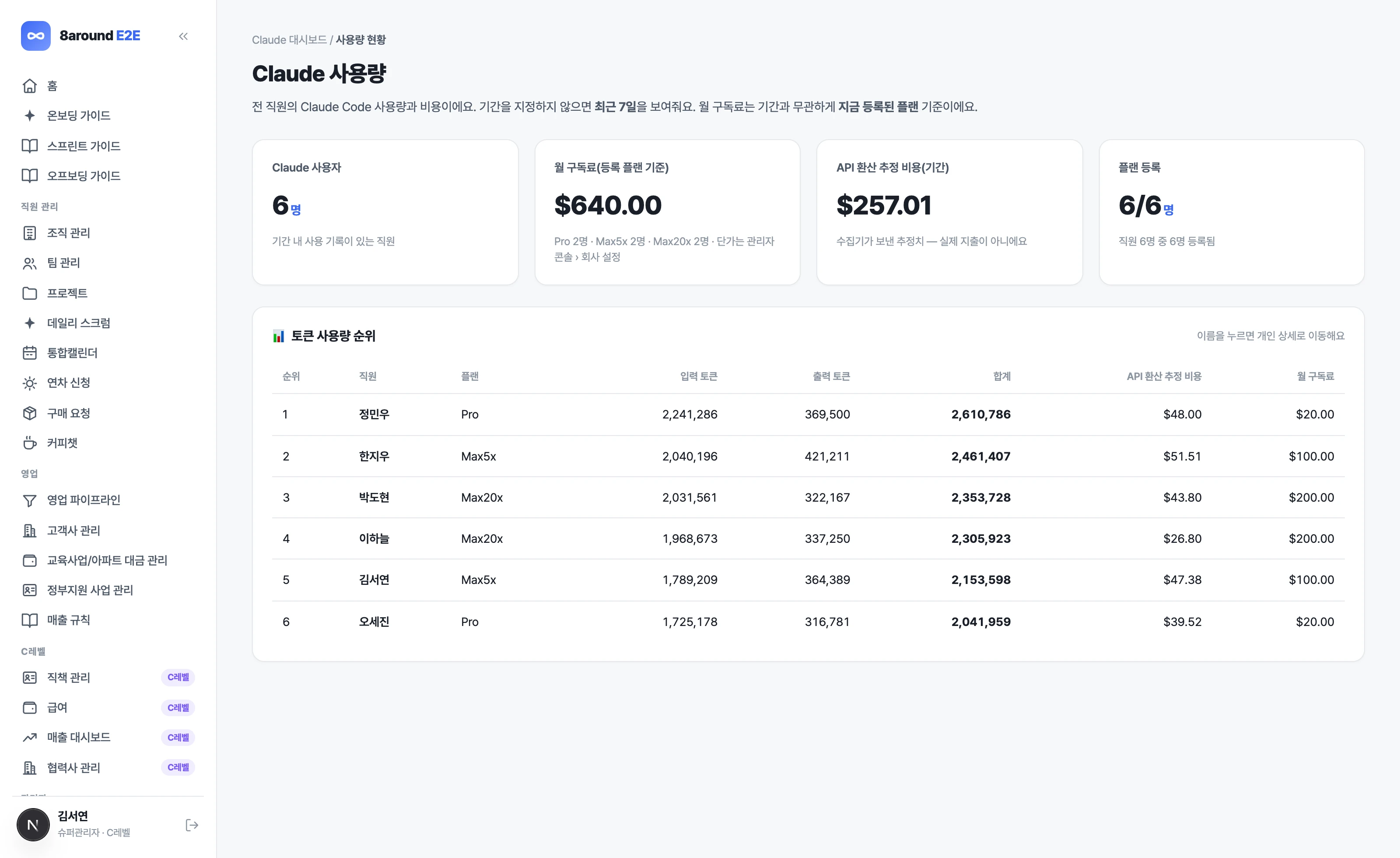Click the sparkle icon for 온보딩 가이드
The image size is (1400, 858).
[x=30, y=116]
